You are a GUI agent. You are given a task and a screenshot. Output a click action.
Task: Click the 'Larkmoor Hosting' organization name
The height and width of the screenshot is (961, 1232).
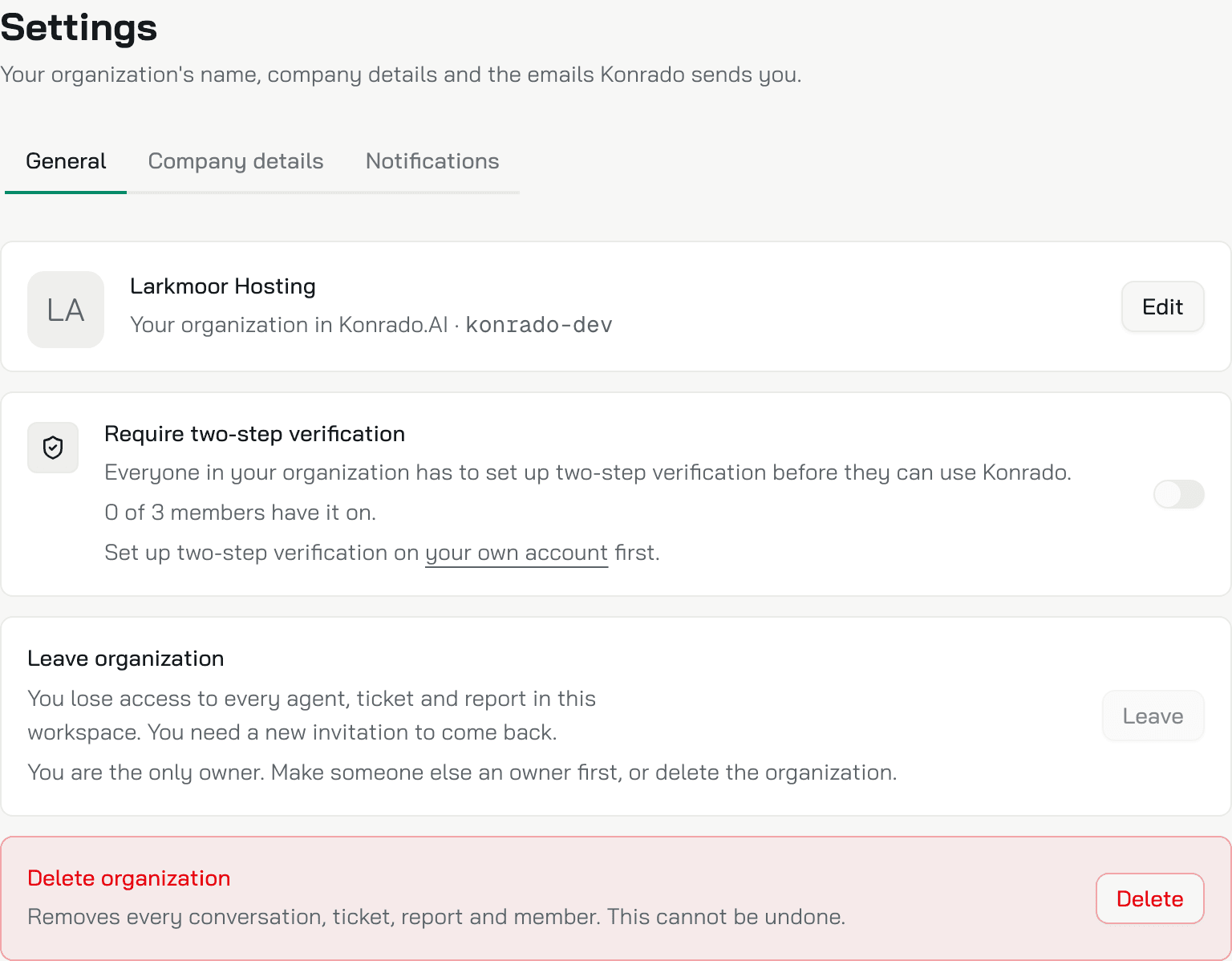click(x=223, y=286)
